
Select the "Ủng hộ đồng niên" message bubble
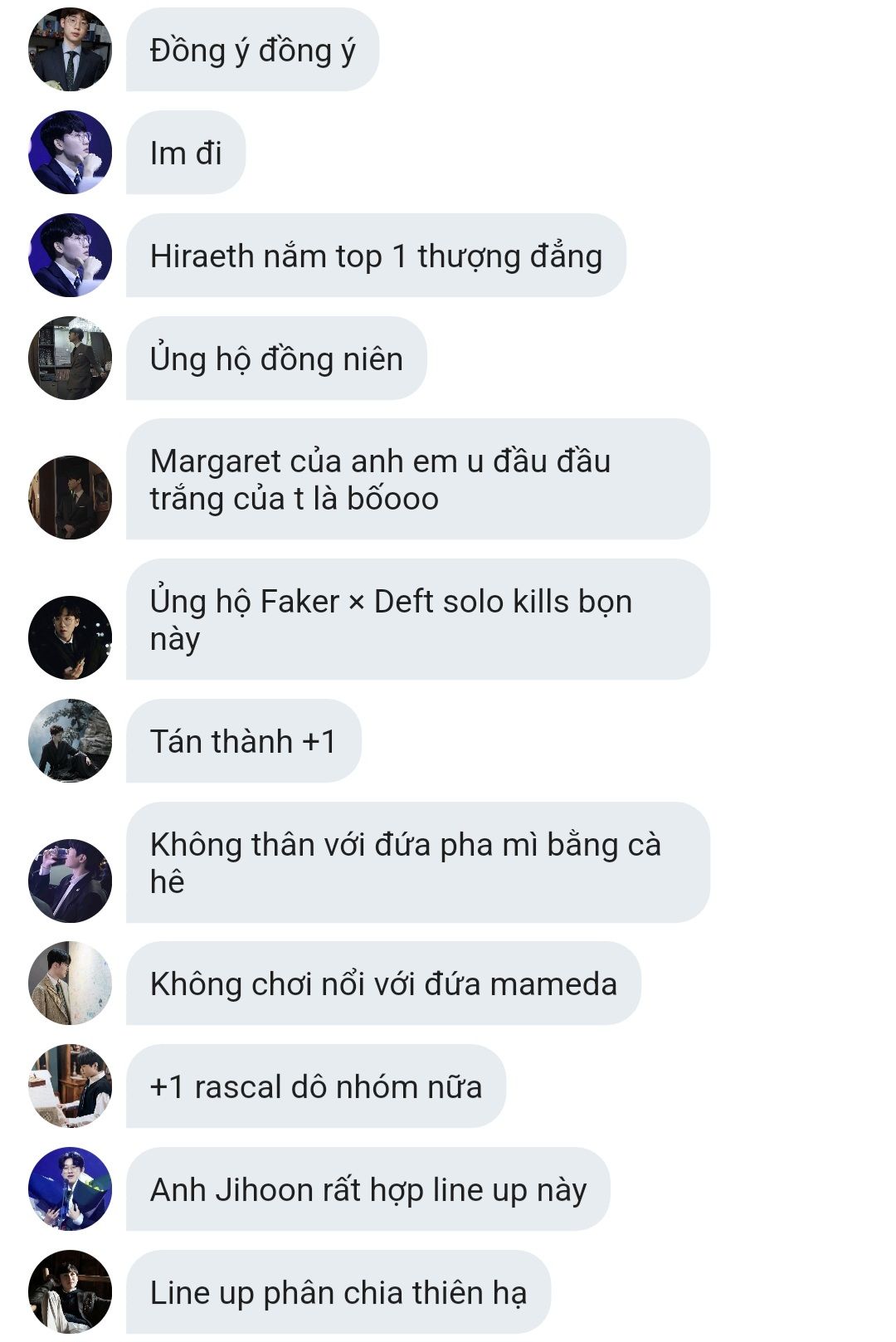coord(276,358)
